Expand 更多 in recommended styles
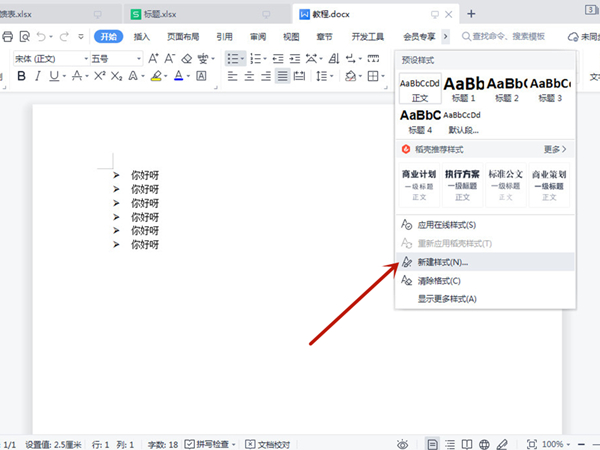 tap(554, 149)
